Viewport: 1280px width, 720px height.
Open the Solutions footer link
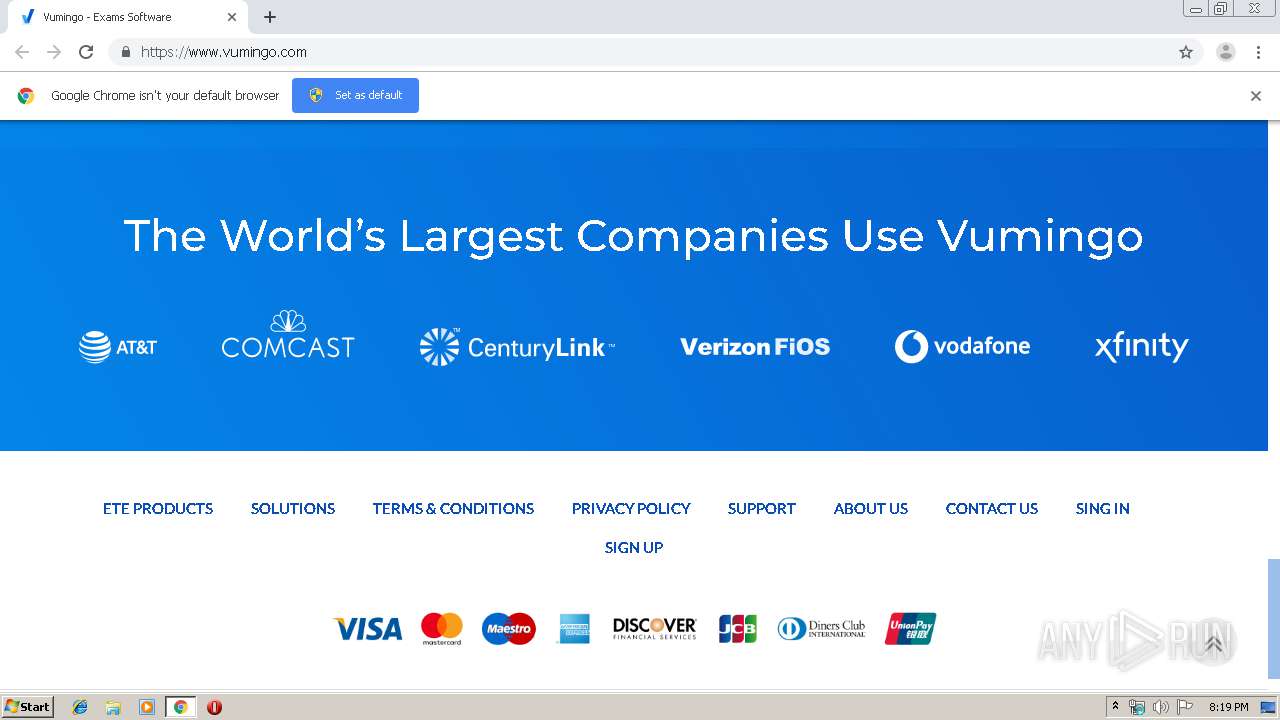coord(293,508)
